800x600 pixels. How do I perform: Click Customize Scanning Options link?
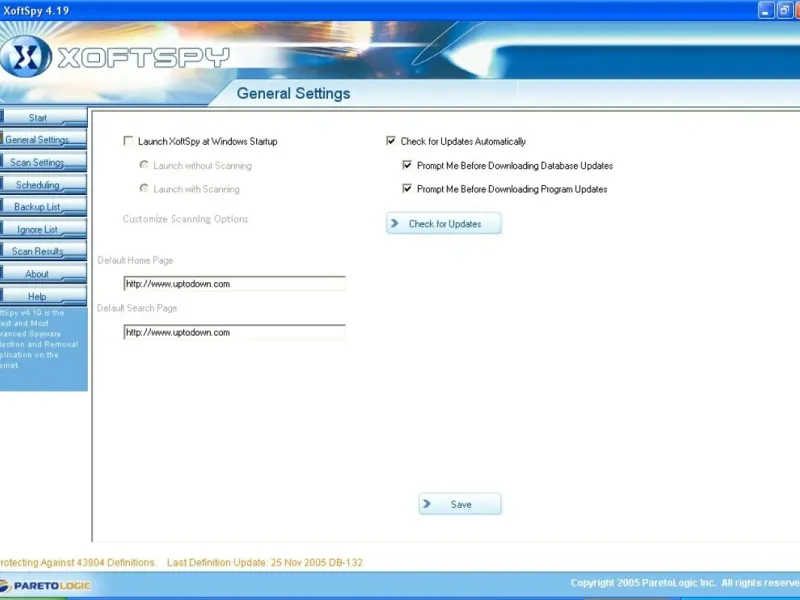click(185, 219)
